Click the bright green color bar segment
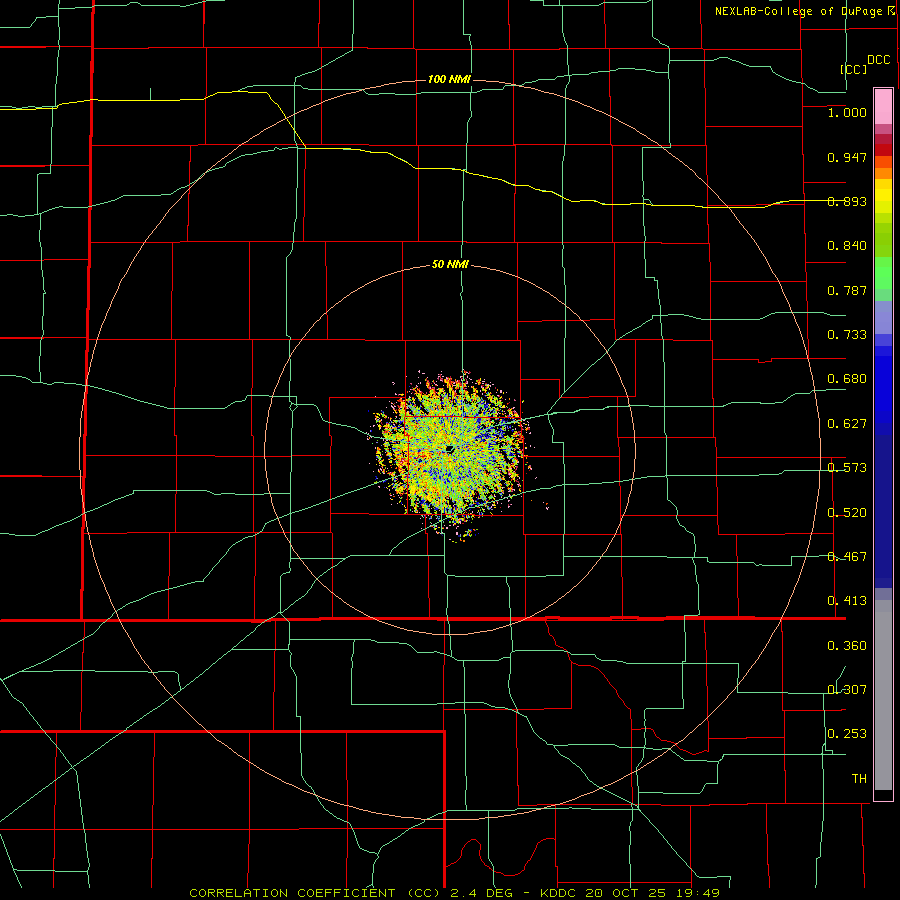 (883, 273)
